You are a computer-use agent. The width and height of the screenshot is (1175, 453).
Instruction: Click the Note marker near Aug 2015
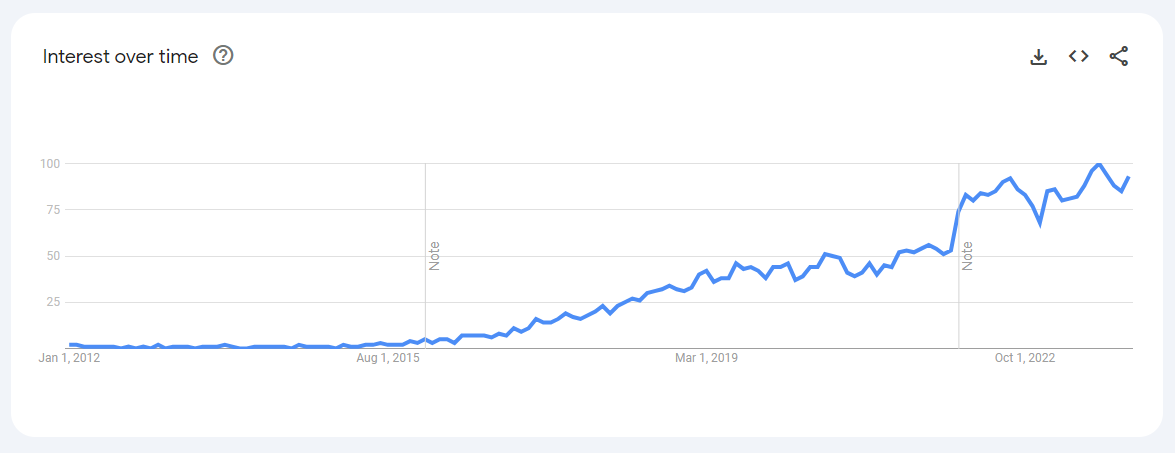tap(435, 256)
